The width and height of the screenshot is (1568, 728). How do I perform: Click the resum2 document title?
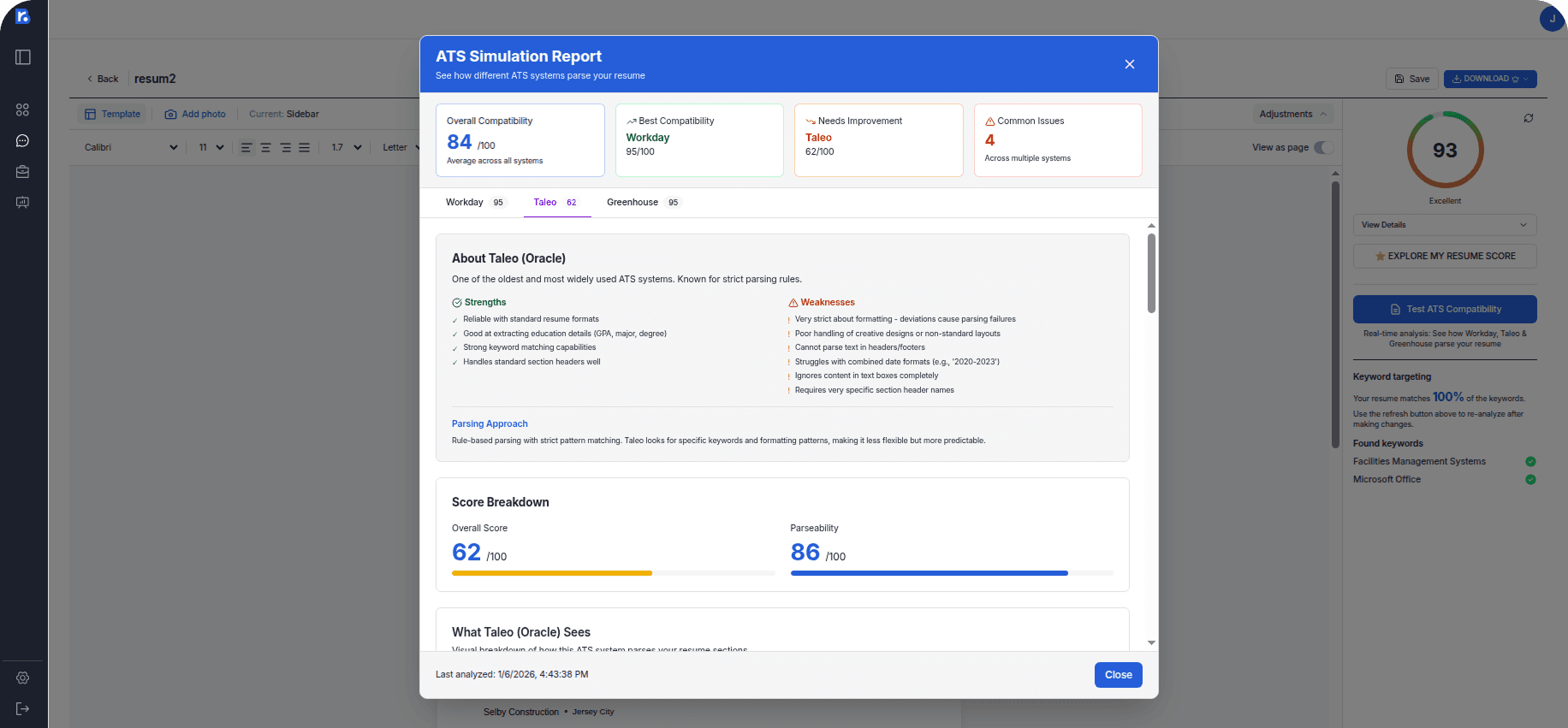(155, 79)
